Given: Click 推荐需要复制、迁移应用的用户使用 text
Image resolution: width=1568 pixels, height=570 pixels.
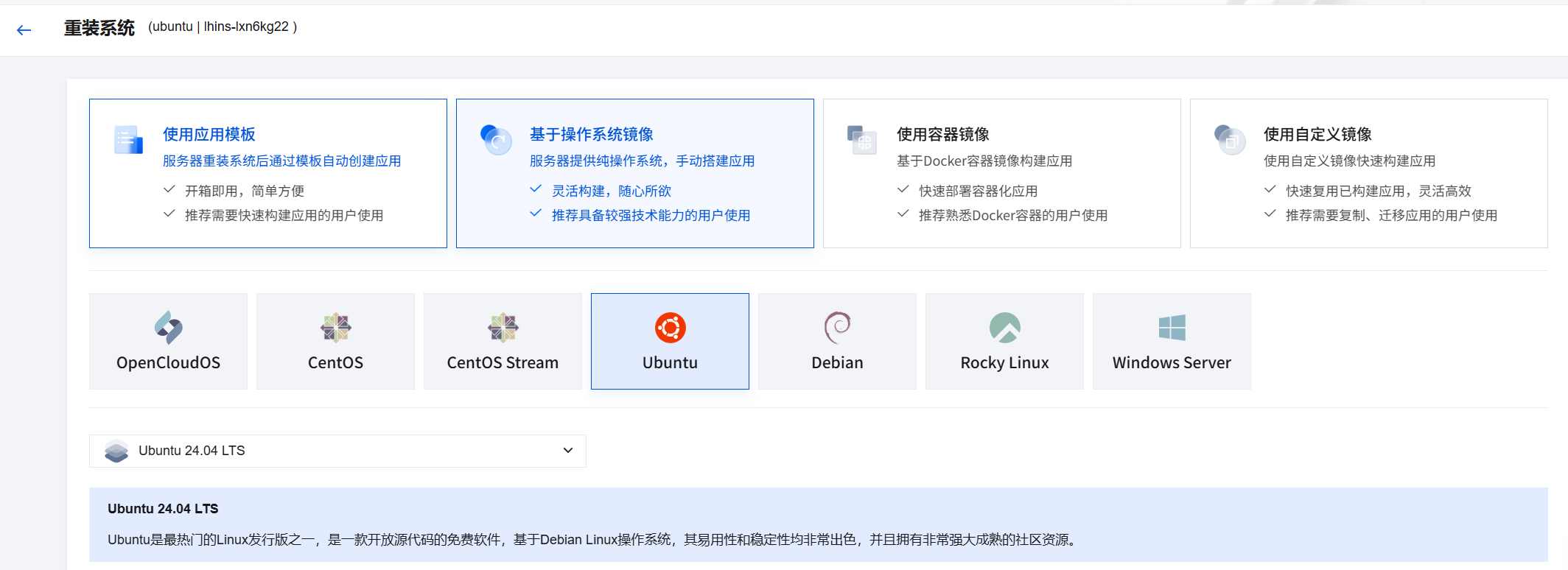Looking at the screenshot, I should point(1392,216).
